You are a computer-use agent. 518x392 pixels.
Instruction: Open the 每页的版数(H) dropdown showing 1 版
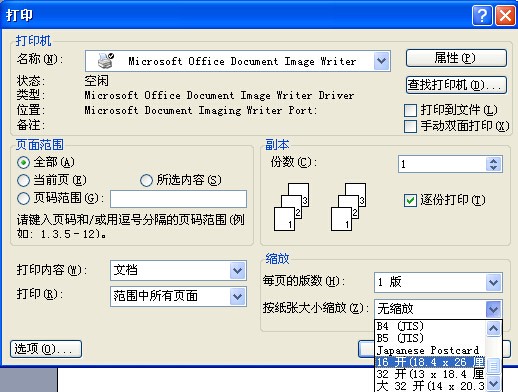[493, 283]
